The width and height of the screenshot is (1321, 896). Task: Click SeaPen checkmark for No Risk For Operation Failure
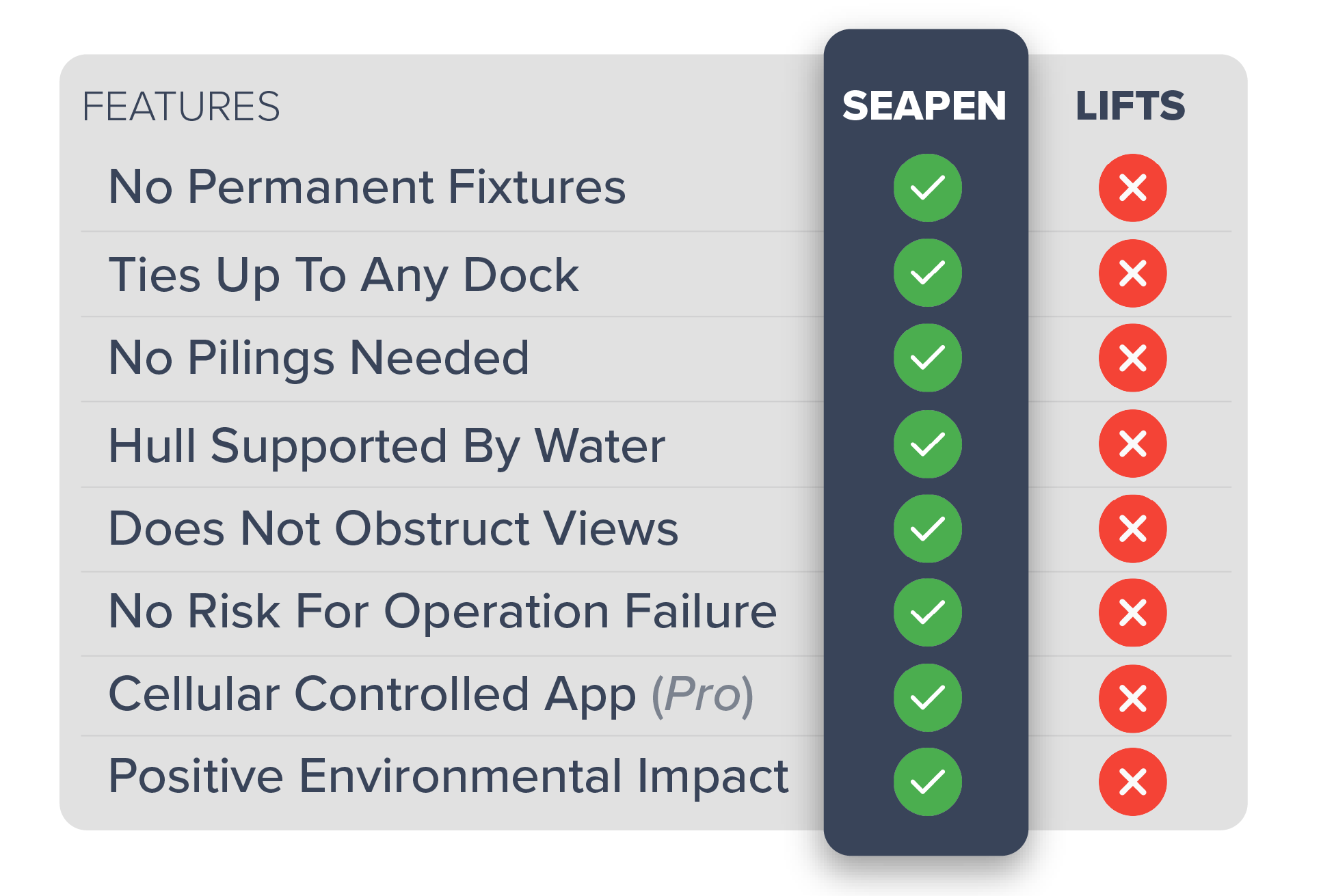point(927,612)
